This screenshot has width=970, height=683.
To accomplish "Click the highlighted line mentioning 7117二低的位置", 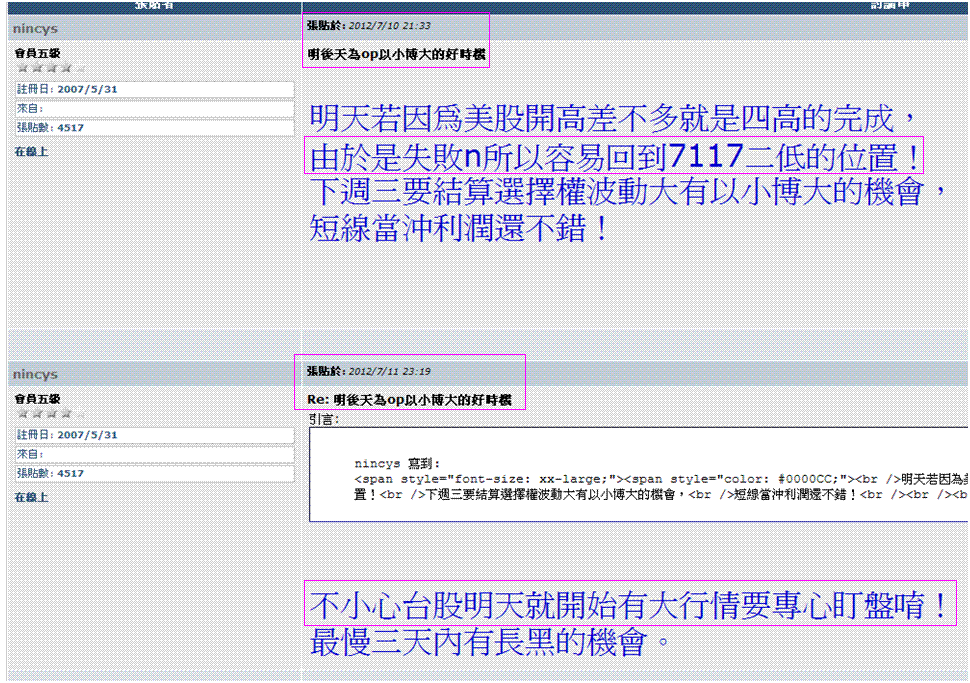I will point(614,156).
